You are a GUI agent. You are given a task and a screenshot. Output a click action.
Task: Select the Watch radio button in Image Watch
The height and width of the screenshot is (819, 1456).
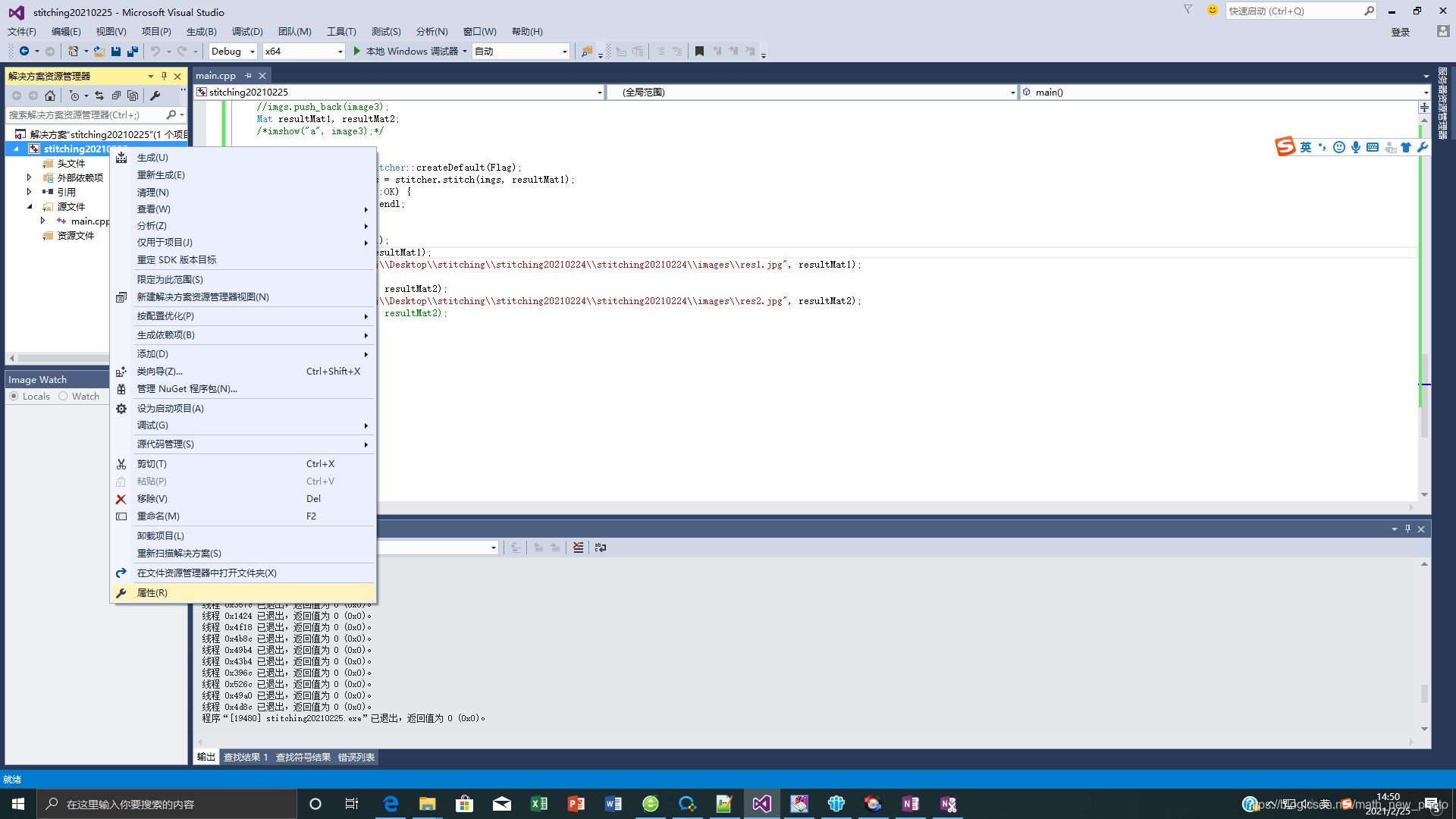[x=63, y=397]
